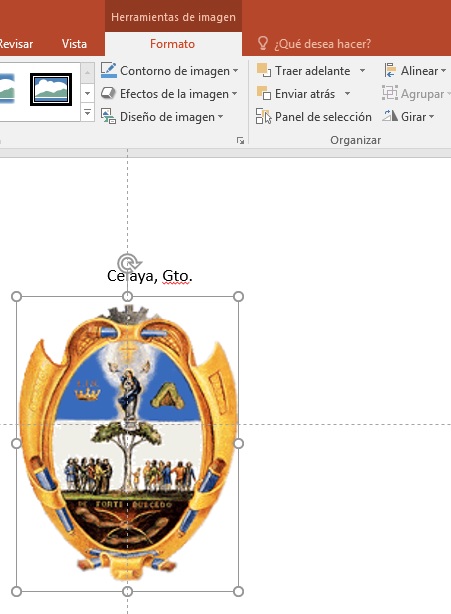Click the Celaya, Gto. text title
Viewport: 451px width, 614px height.
pos(150,276)
